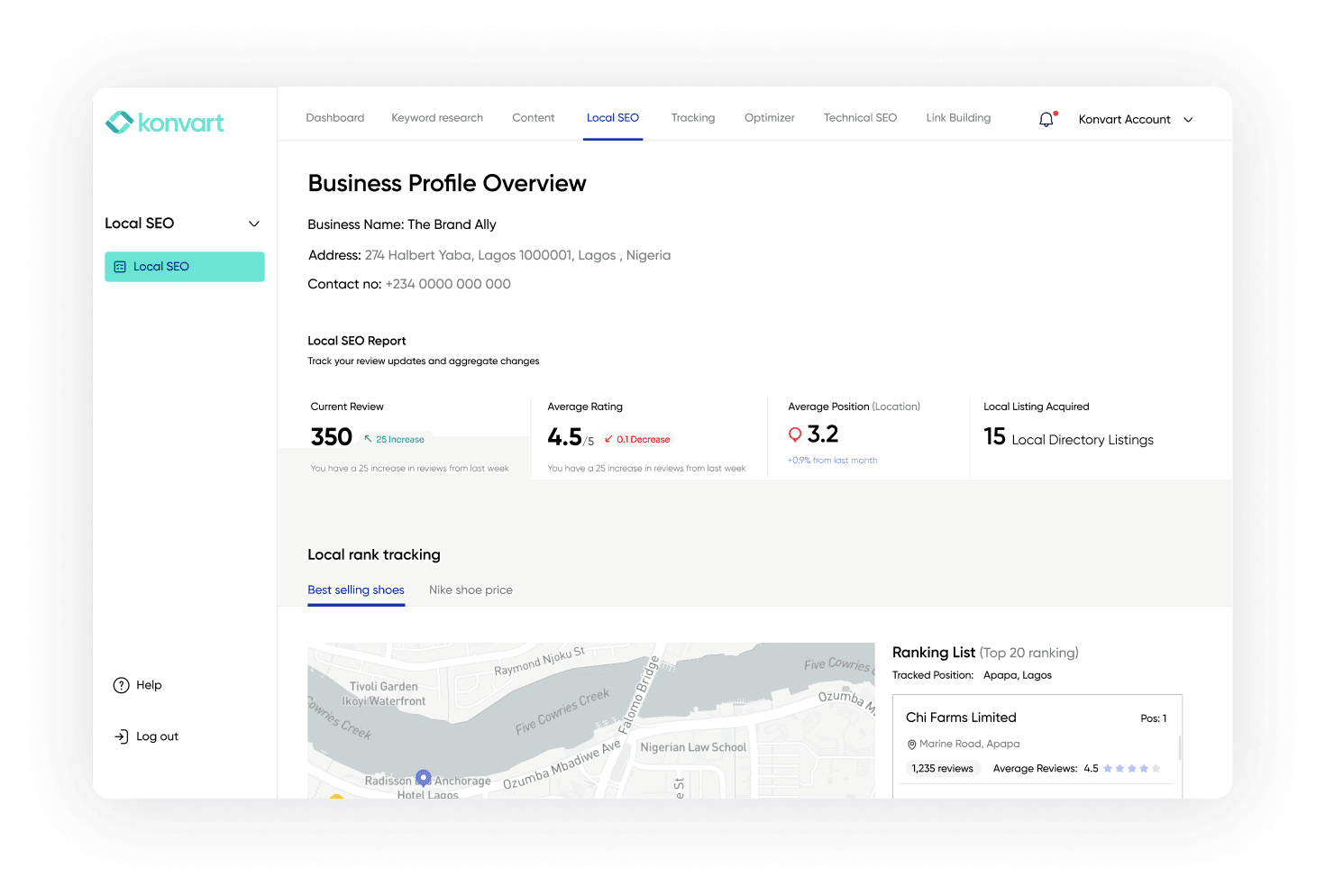Image resolution: width=1325 pixels, height=896 pixels.
Task: Click the Log out icon
Action: [x=122, y=736]
